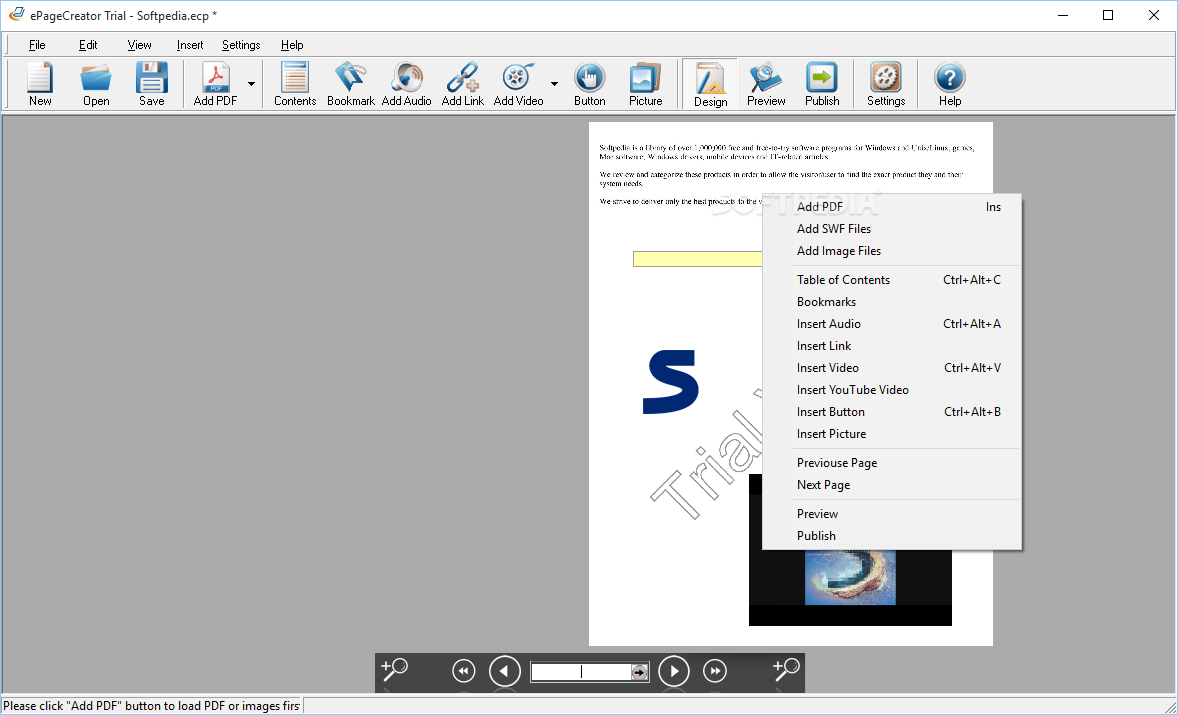Select Table of Contents context entry

(892, 280)
